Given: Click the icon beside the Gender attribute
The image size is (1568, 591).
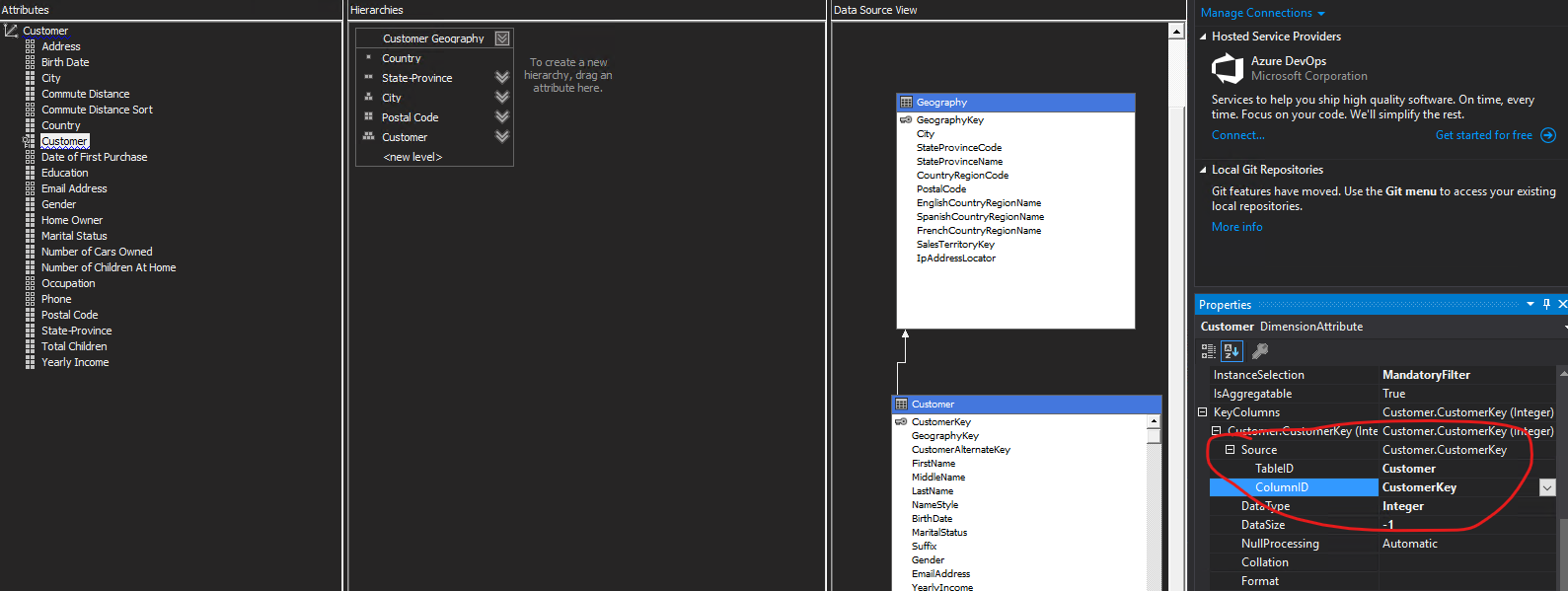Looking at the screenshot, I should tap(30, 204).
